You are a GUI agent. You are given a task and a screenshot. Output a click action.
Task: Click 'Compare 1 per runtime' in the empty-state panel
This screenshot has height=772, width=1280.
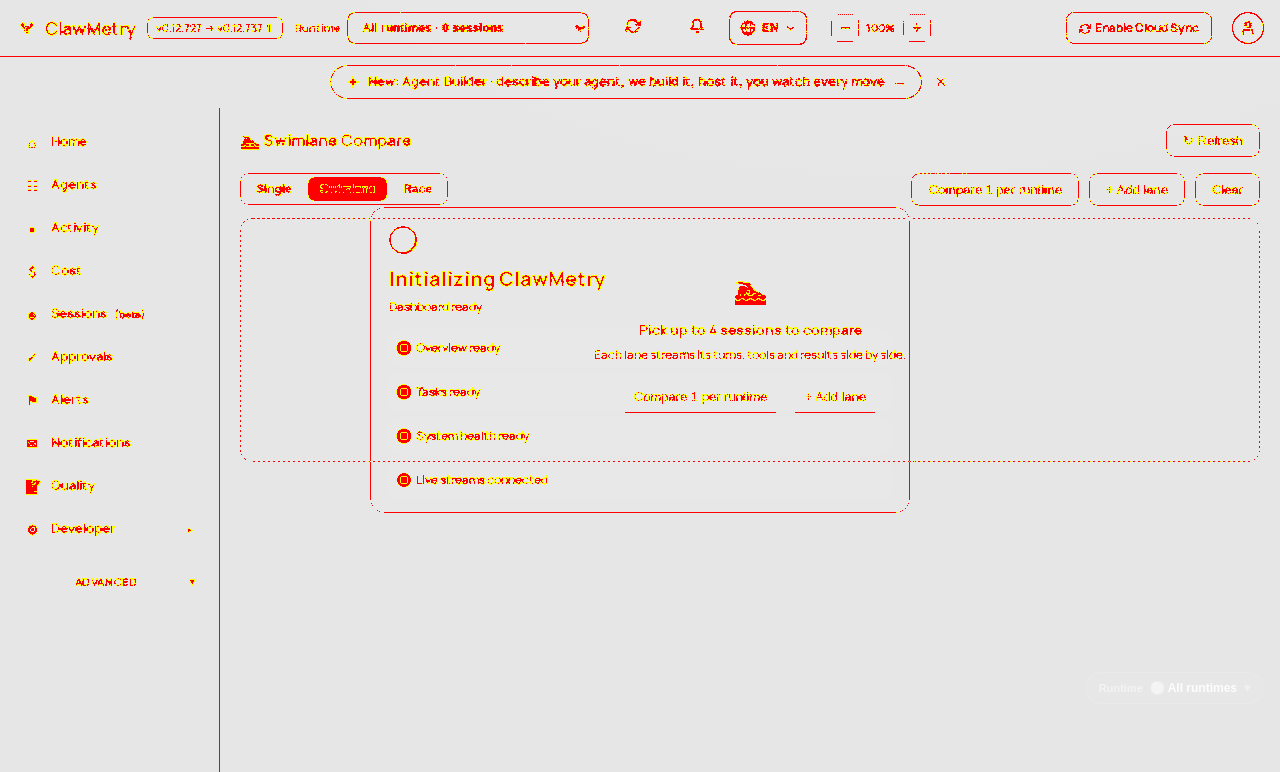coord(700,397)
